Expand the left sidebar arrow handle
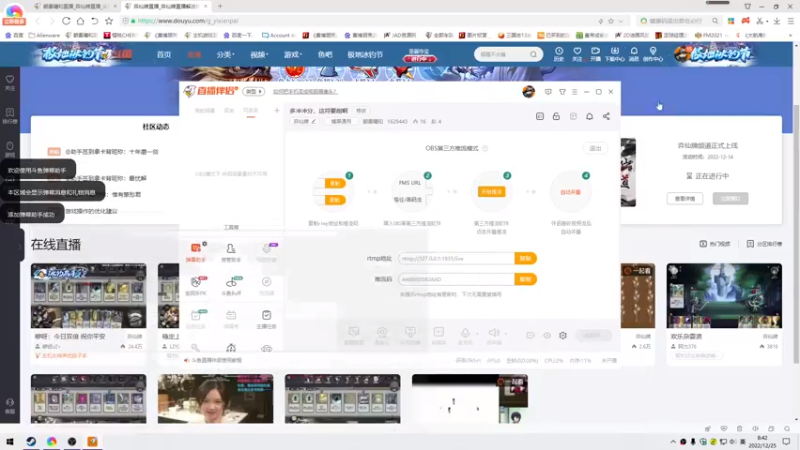Viewport: 800px width, 450px height. tap(20, 246)
